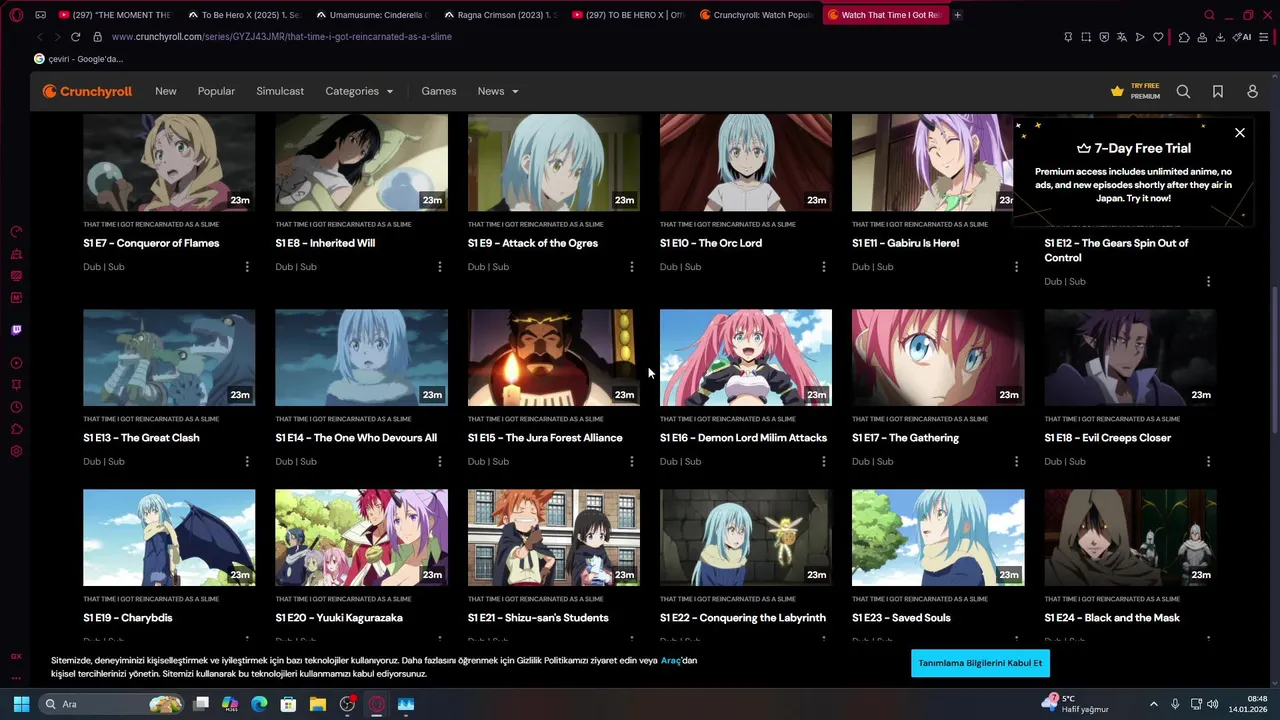
Task: Open the Araç cookie link
Action: (x=671, y=660)
